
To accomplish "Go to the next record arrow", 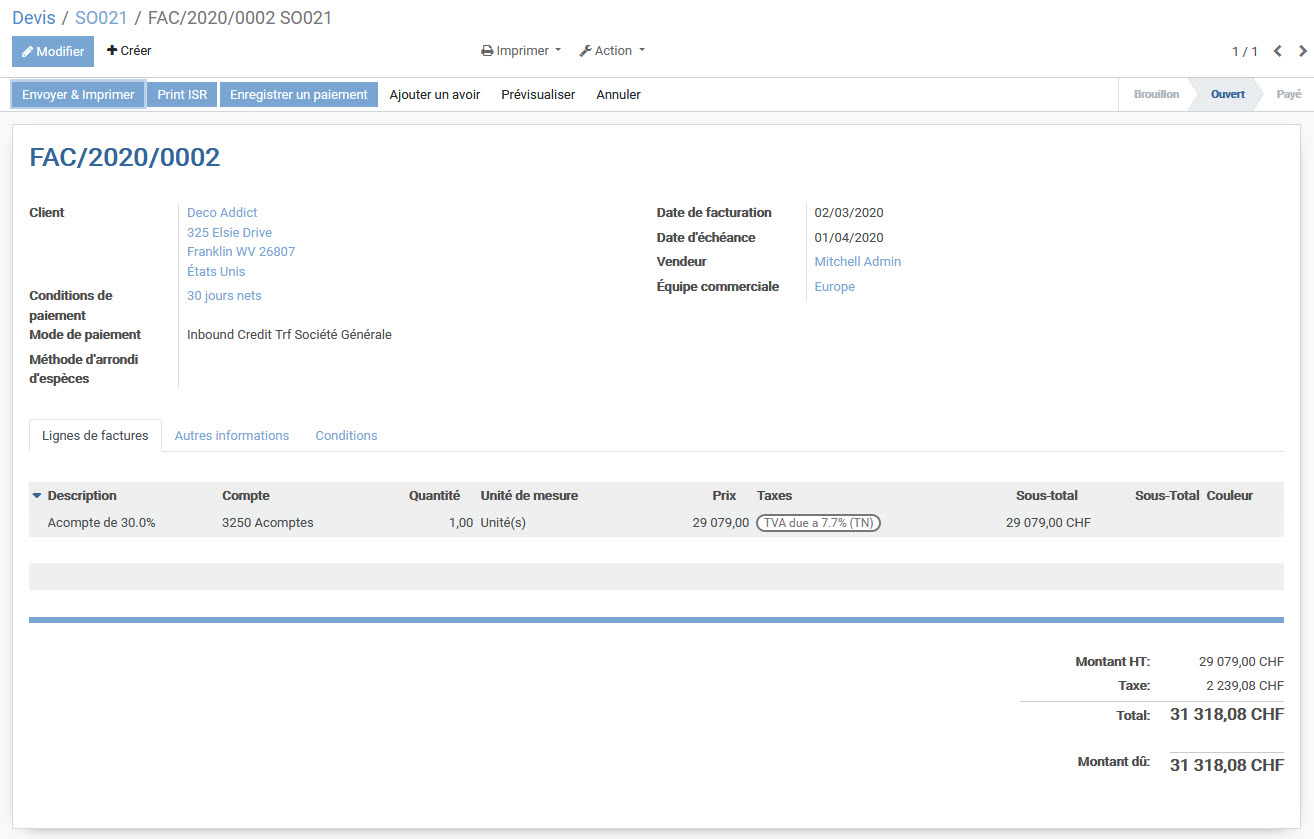I will click(1302, 51).
